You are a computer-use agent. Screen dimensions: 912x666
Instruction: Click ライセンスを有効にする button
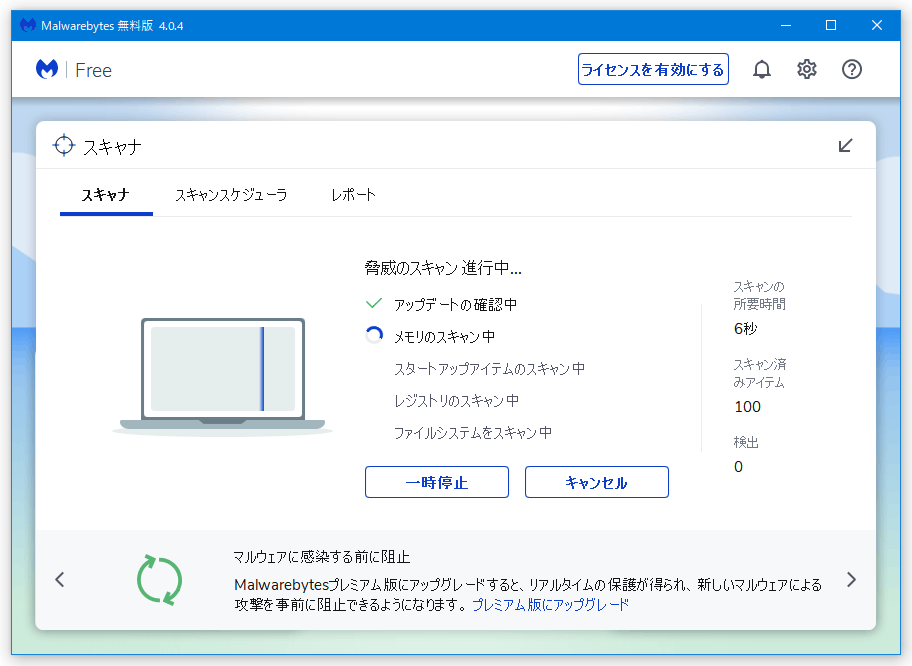(653, 69)
